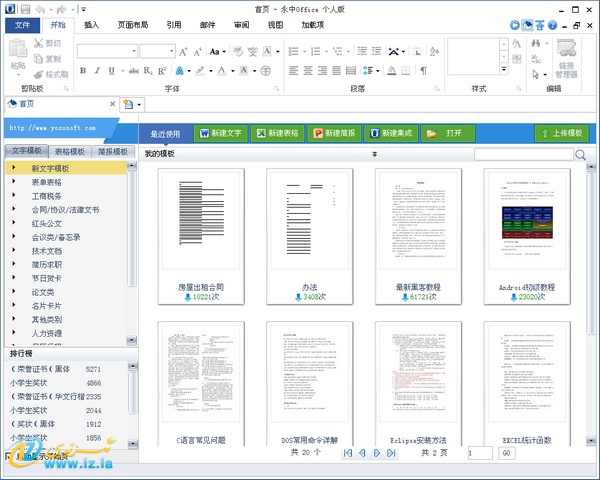Click the template search magnifier icon

(x=580, y=155)
